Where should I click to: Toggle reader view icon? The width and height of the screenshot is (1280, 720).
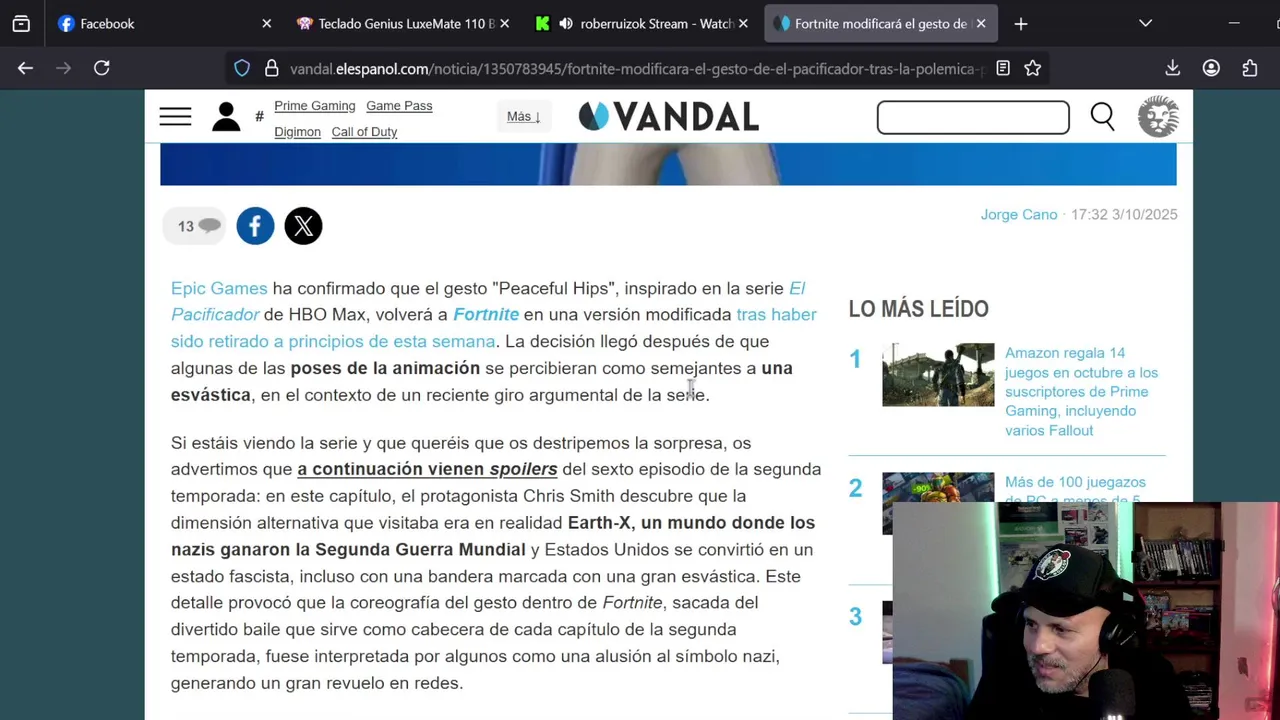[1003, 68]
